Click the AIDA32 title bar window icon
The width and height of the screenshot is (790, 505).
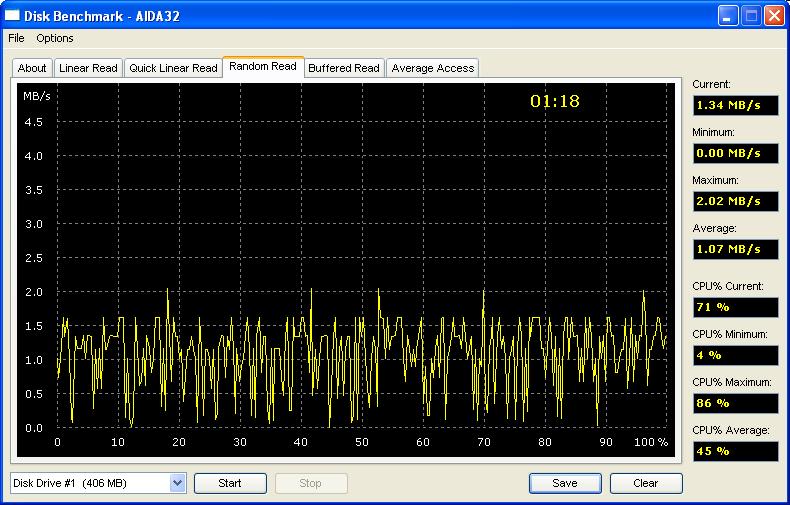pos(12,16)
